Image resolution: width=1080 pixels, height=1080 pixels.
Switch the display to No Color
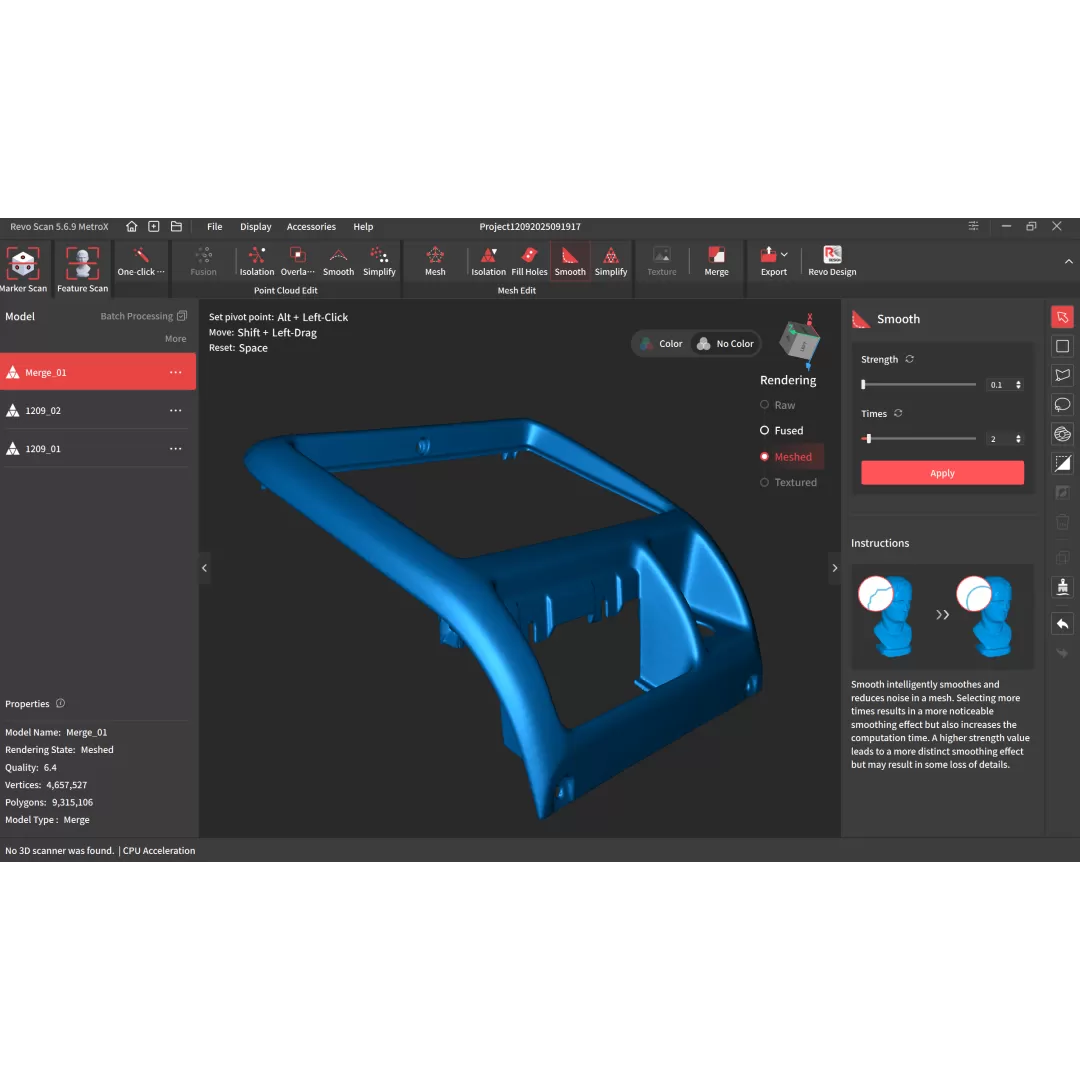725,344
